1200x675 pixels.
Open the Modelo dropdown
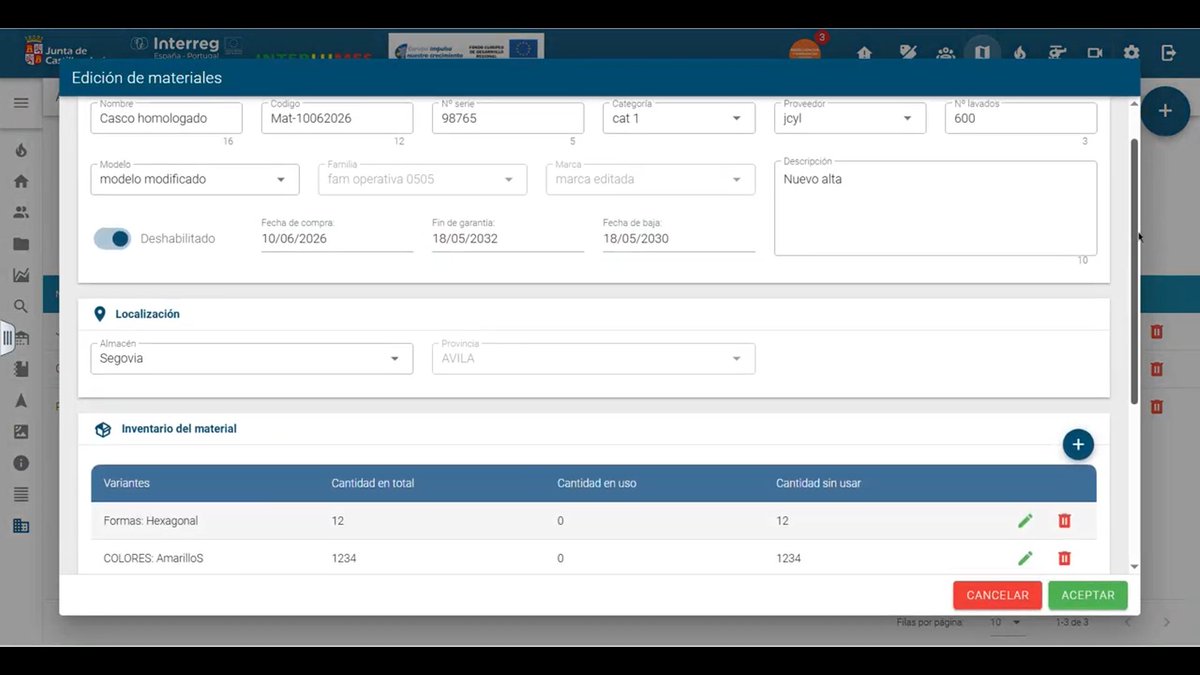point(195,179)
